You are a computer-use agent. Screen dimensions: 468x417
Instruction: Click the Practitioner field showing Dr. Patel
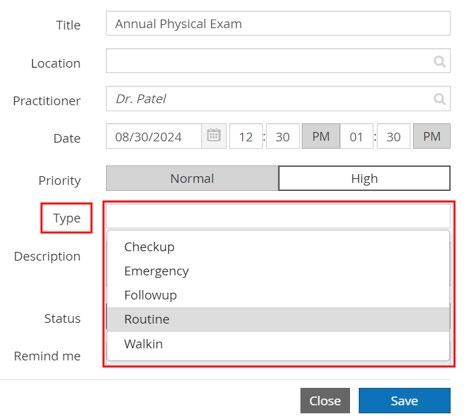278,99
